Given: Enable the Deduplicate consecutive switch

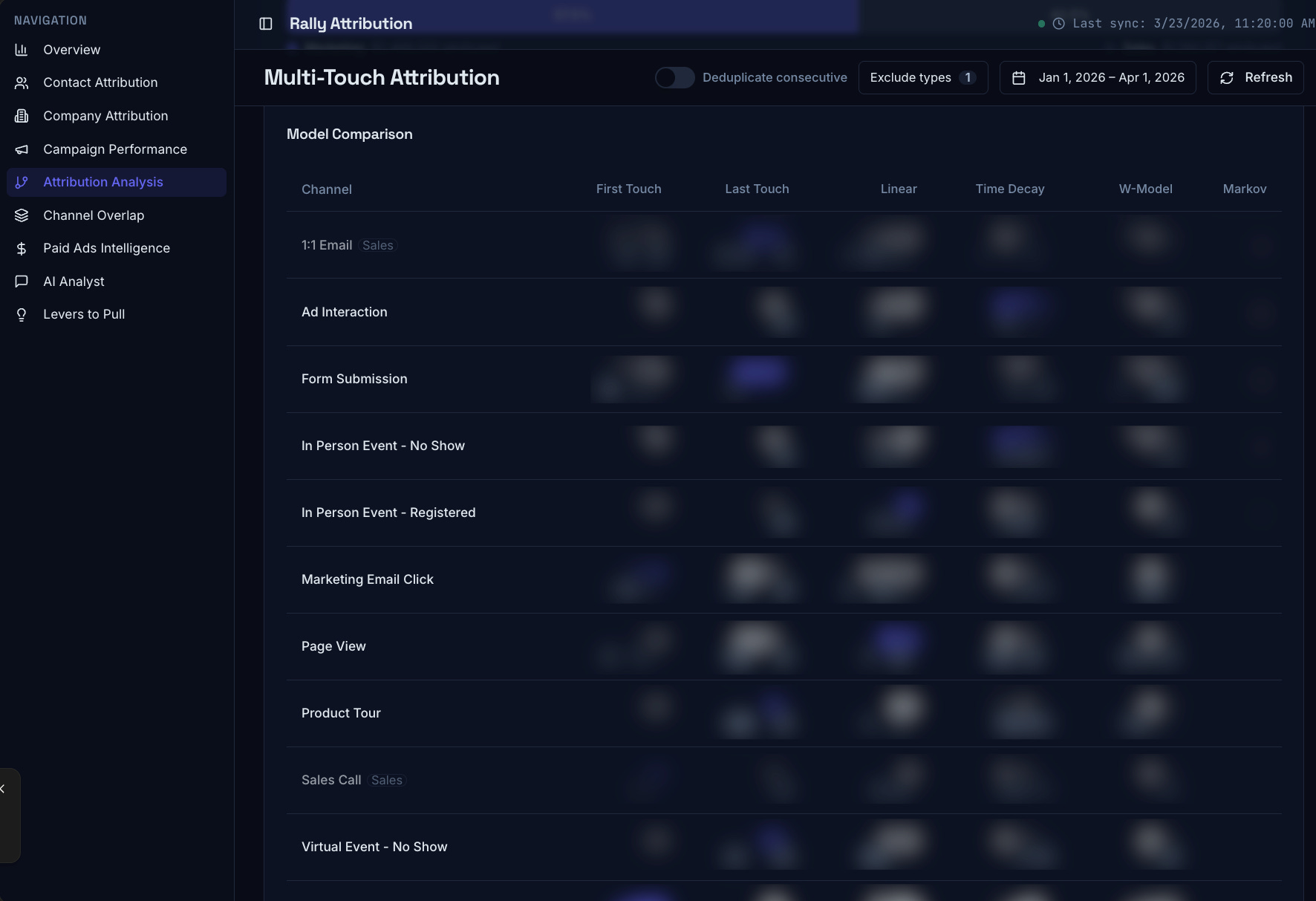Looking at the screenshot, I should click(x=674, y=77).
